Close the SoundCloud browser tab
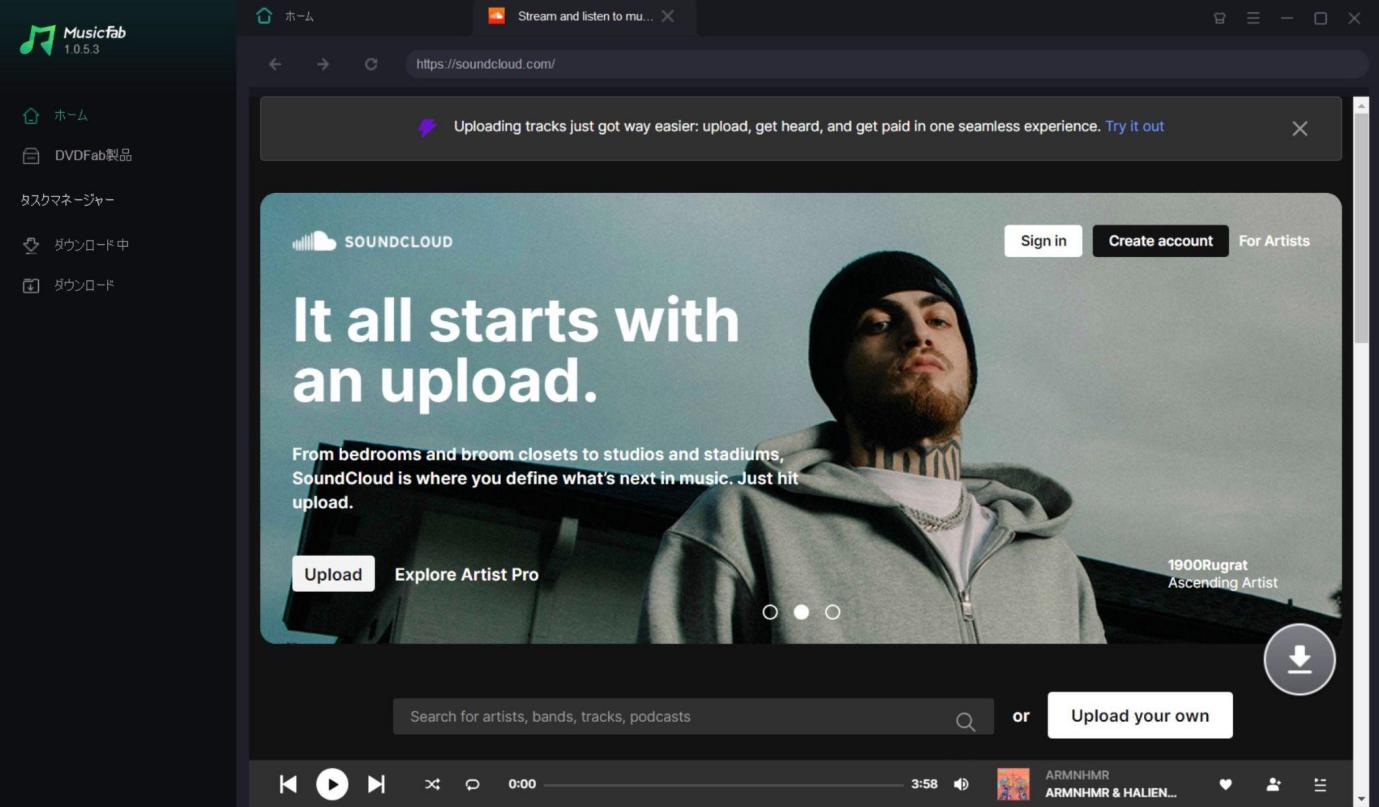The height and width of the screenshot is (807, 1379). [668, 16]
